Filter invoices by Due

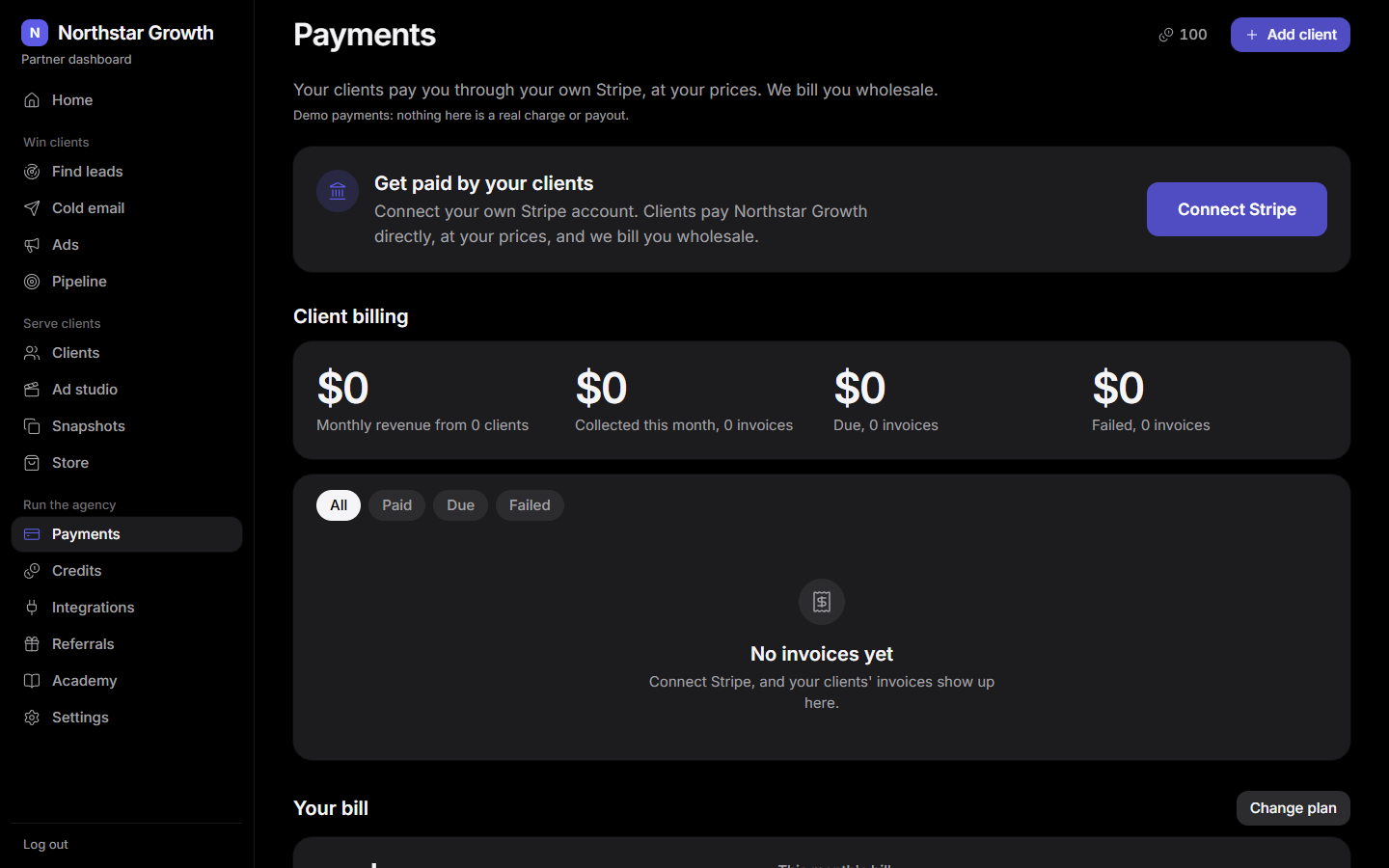[460, 505]
